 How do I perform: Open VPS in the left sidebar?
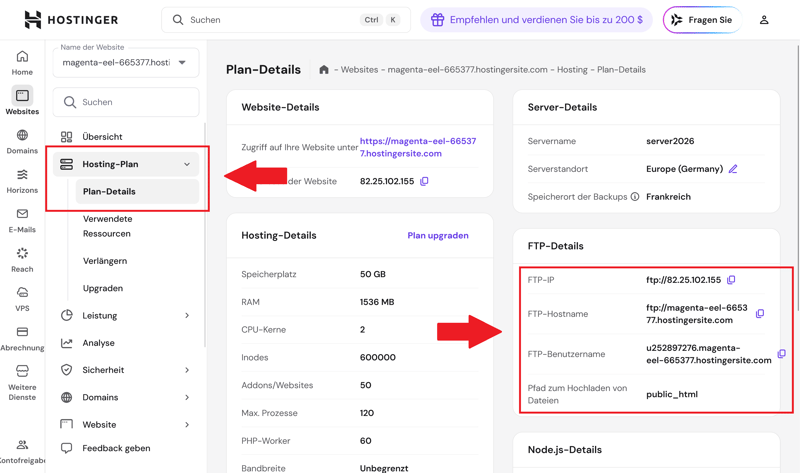click(x=22, y=298)
